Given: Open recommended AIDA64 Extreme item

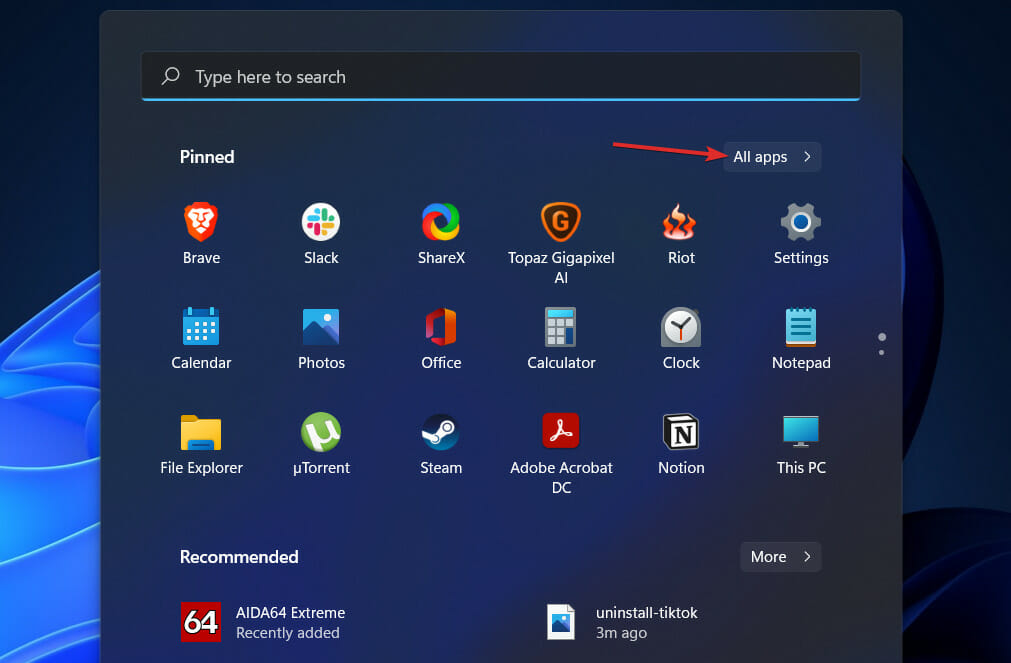Looking at the screenshot, I should point(262,622).
